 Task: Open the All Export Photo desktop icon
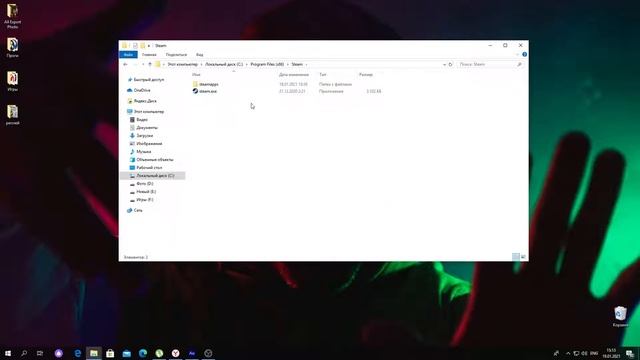[x=13, y=16]
